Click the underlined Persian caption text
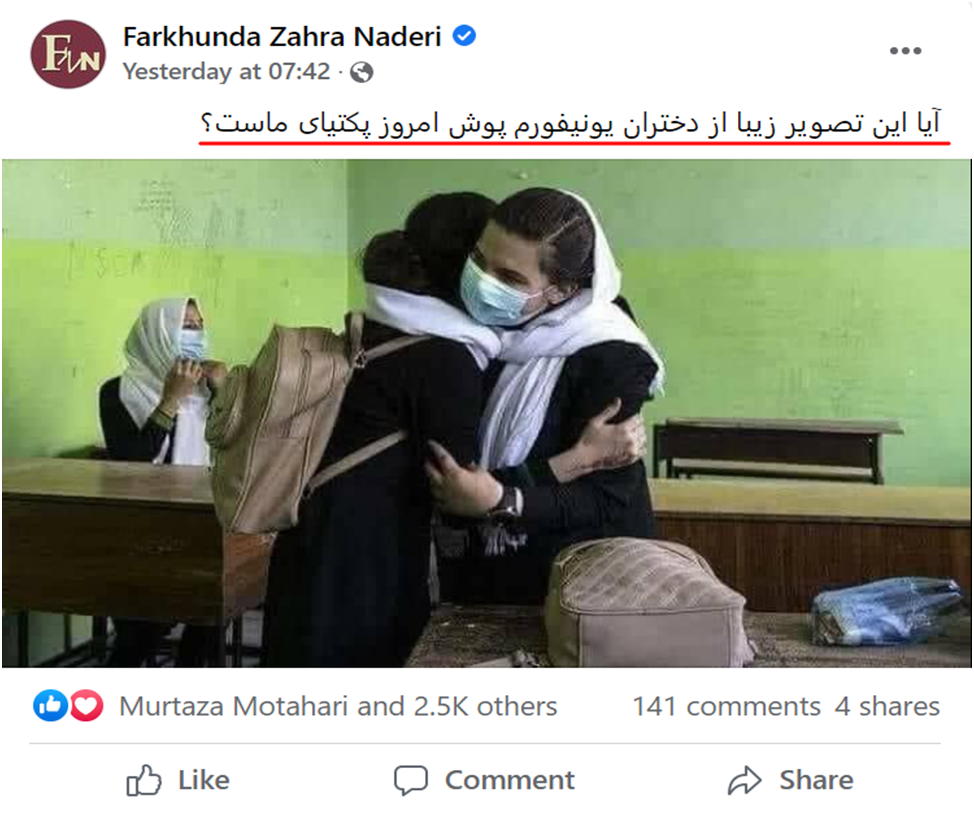 point(570,123)
